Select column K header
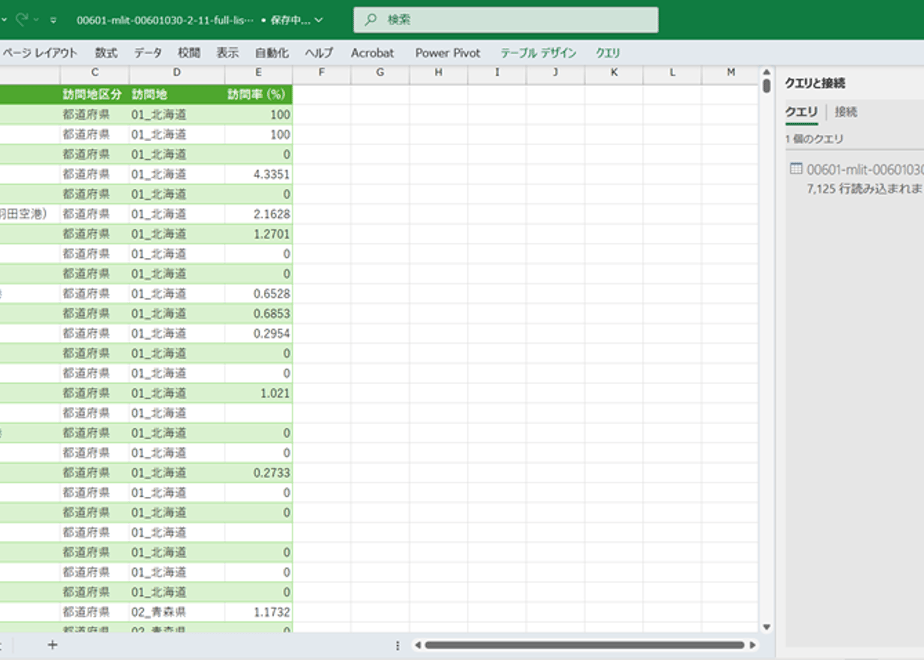Image resolution: width=924 pixels, height=660 pixels. 614,72
